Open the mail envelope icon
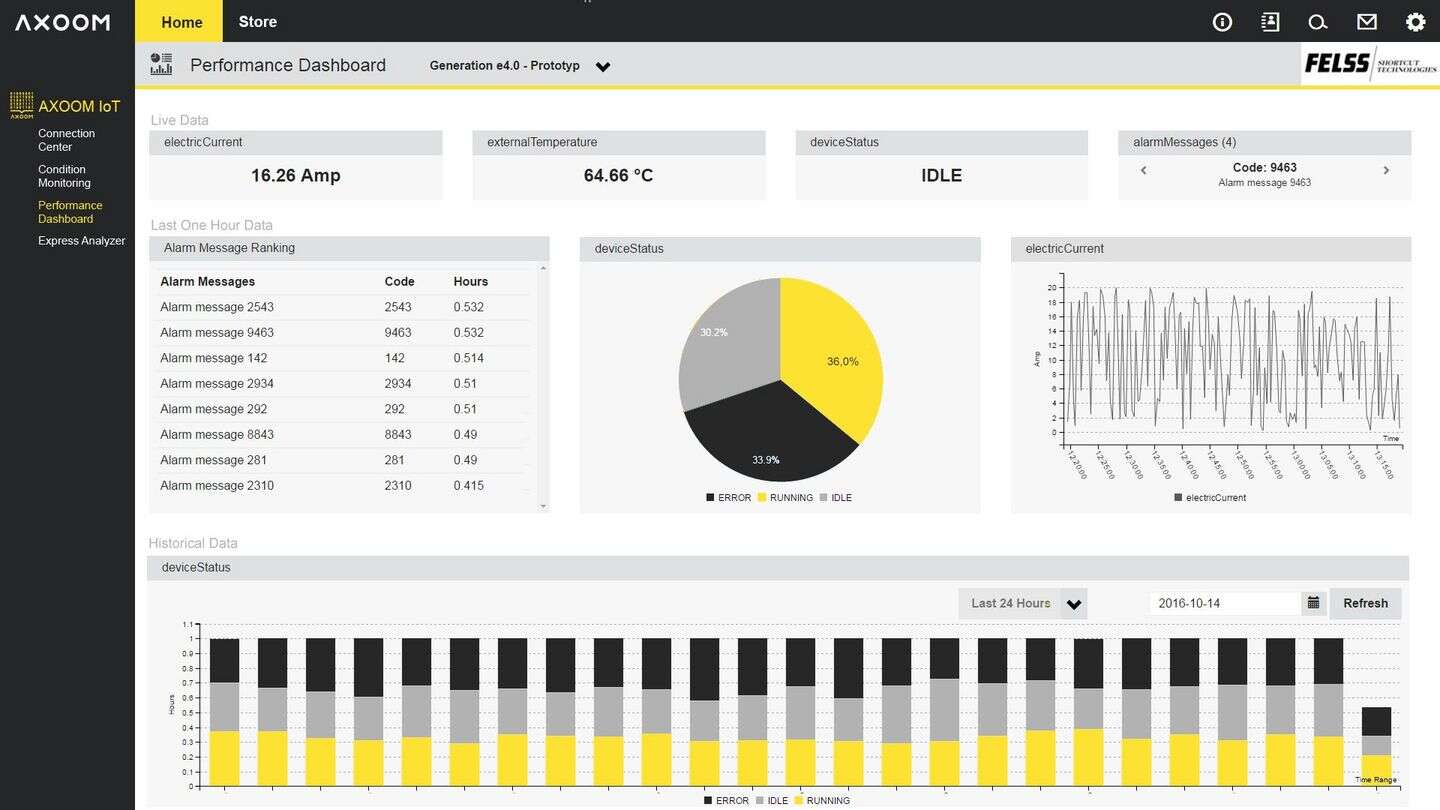 coord(1366,22)
